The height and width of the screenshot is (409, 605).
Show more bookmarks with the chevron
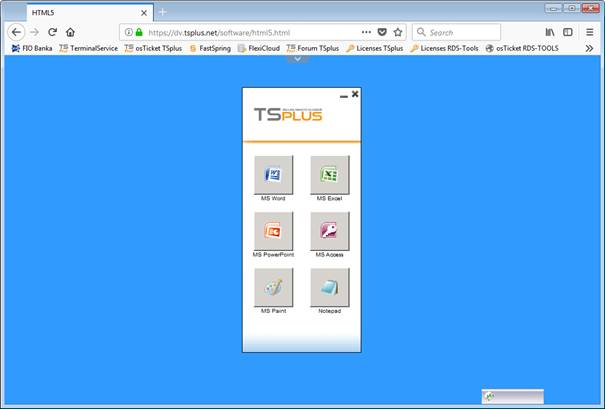point(589,48)
